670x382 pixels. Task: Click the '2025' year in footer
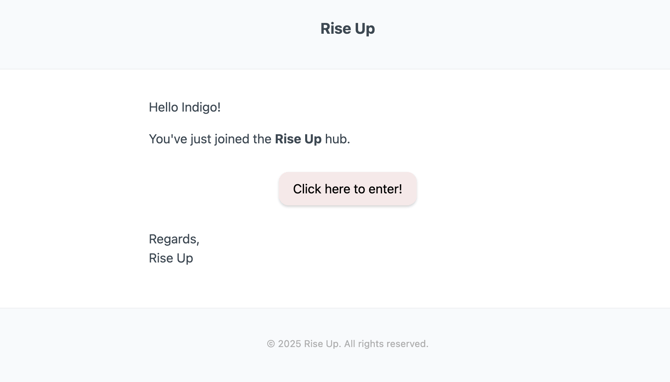pyautogui.click(x=290, y=344)
